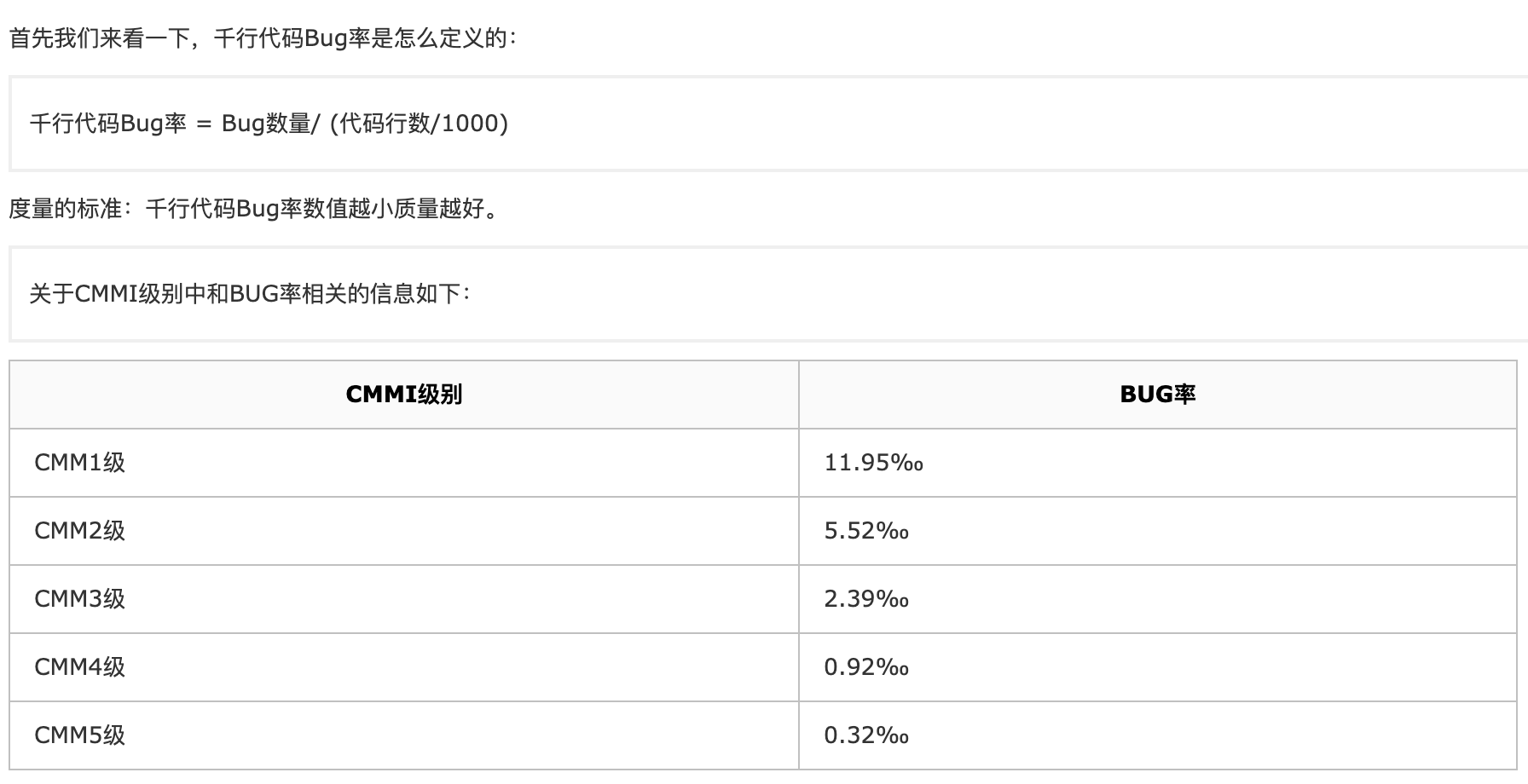The image size is (1528, 784).
Task: Click the 关于CMMI级别 quote block text
Action: pos(249,294)
